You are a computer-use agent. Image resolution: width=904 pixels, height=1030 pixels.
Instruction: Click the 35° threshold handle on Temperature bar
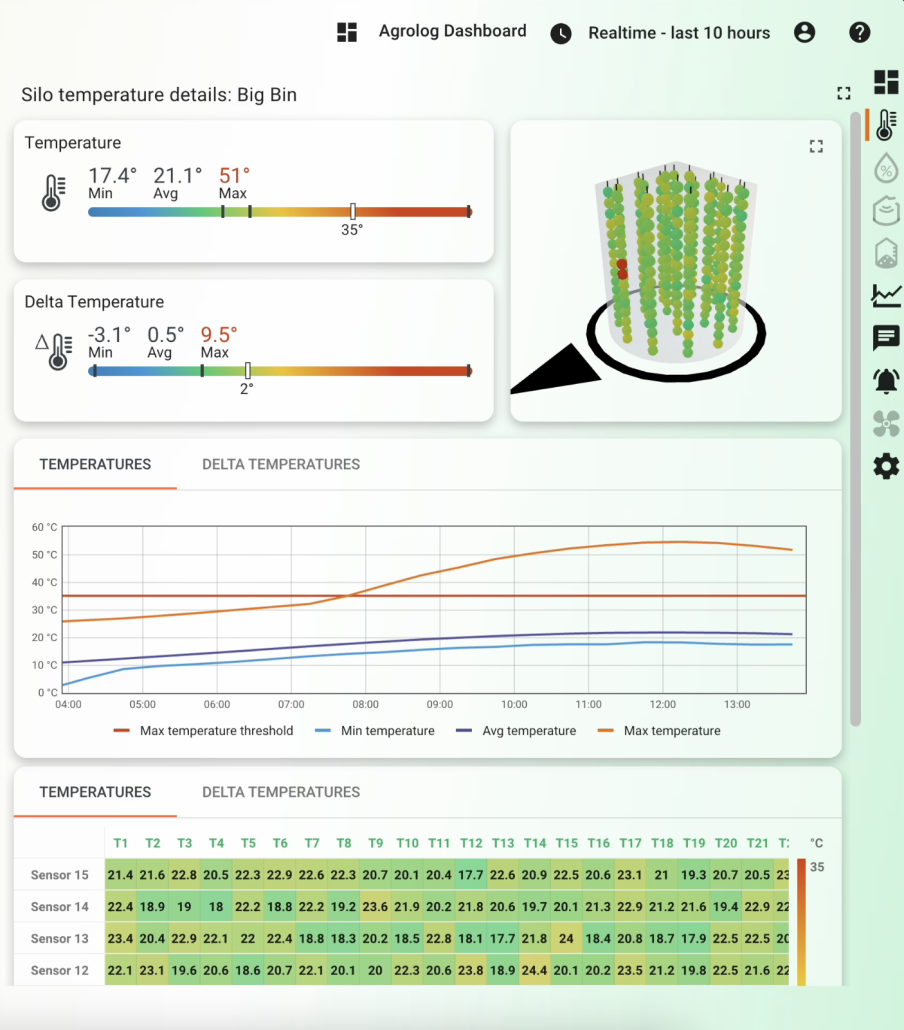pyautogui.click(x=353, y=211)
